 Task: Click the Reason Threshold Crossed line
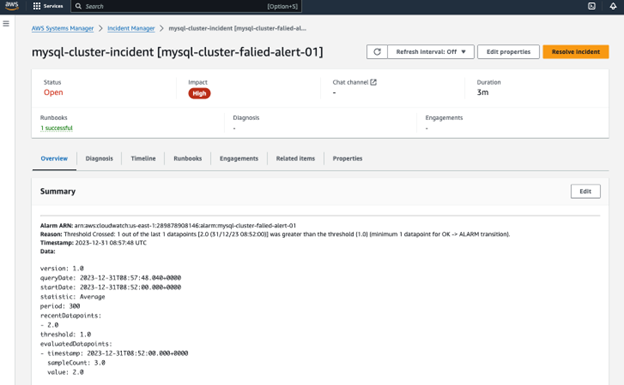[x=275, y=234]
